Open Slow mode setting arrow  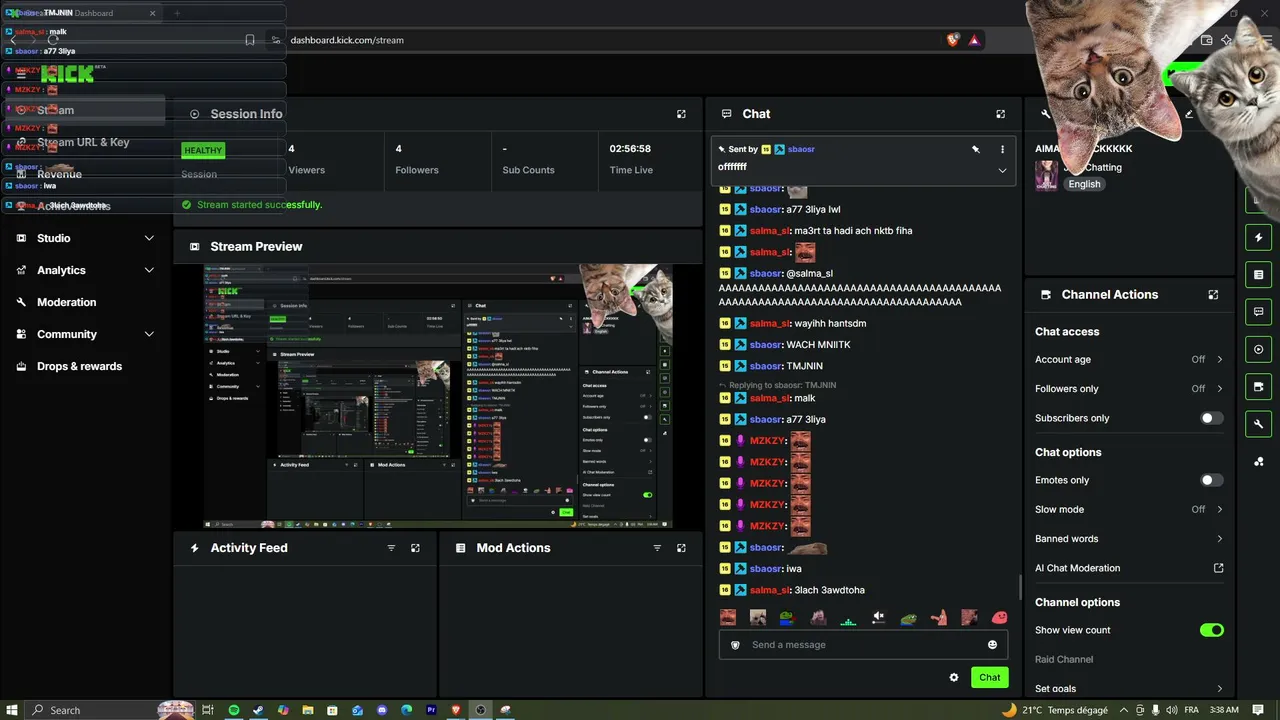(x=1220, y=509)
